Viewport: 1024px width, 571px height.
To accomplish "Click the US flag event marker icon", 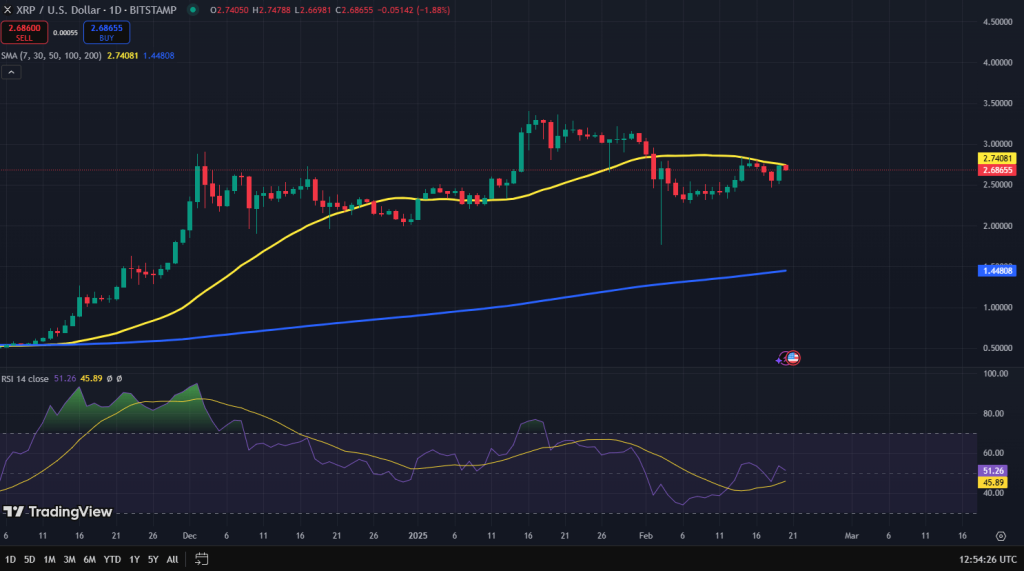I will coord(793,358).
